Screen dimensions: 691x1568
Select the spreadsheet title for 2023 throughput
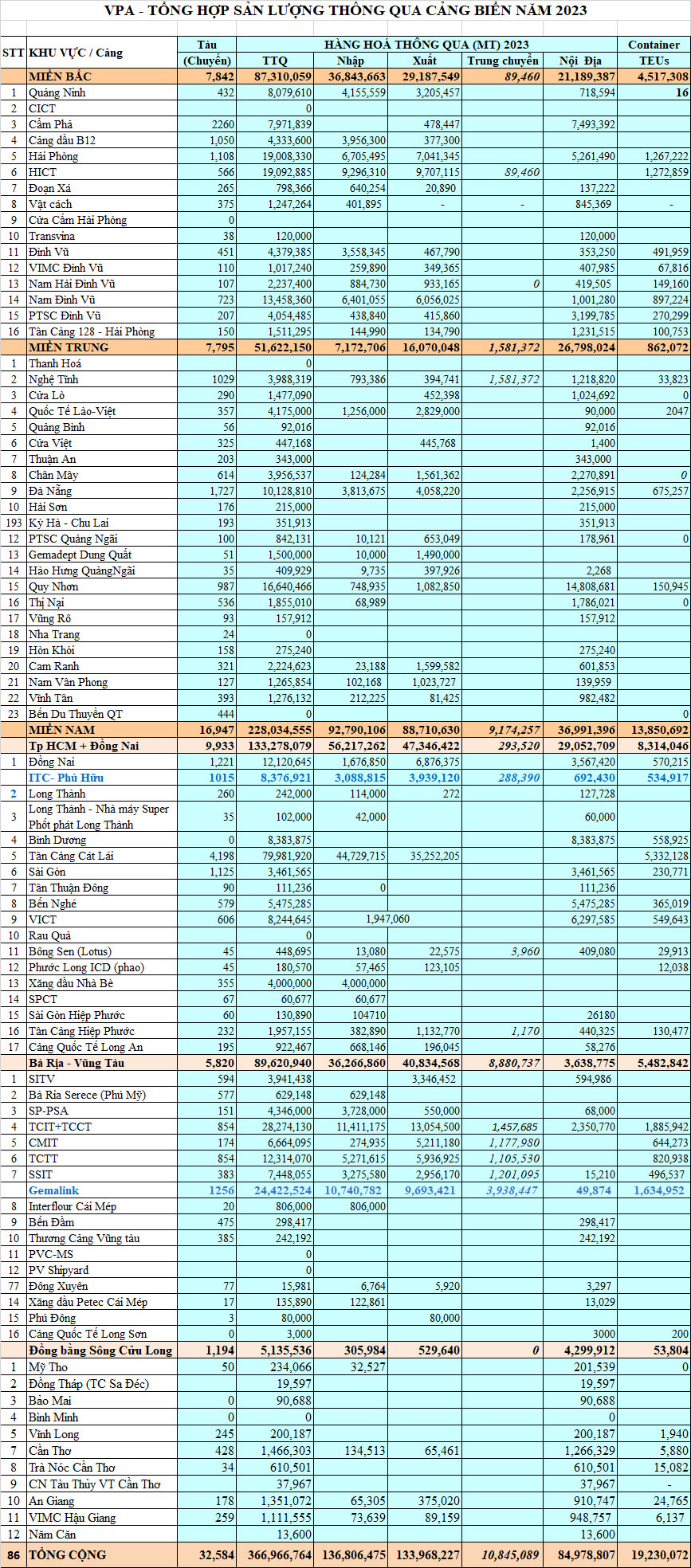coord(345,10)
